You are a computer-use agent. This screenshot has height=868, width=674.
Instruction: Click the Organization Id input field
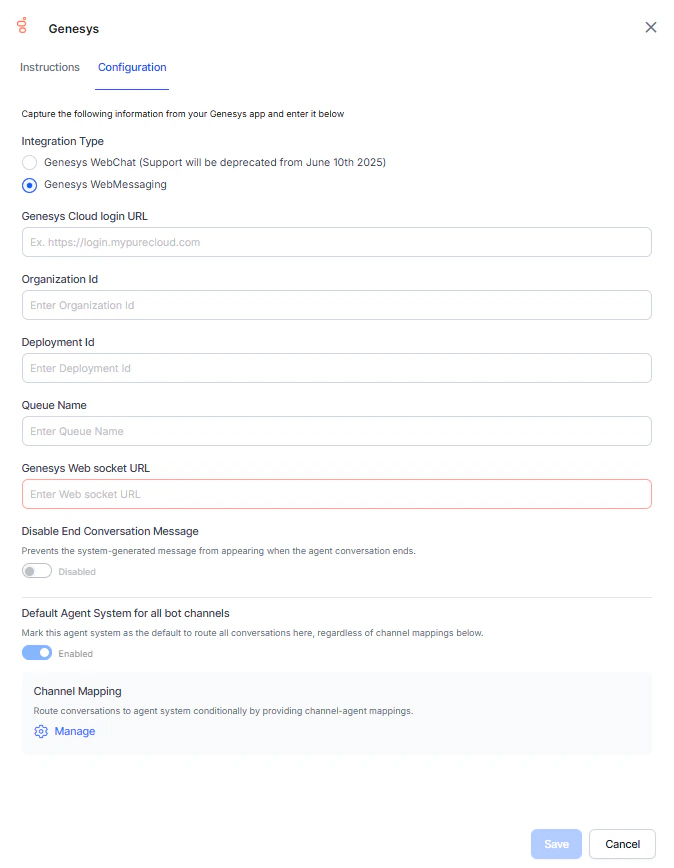tap(336, 305)
